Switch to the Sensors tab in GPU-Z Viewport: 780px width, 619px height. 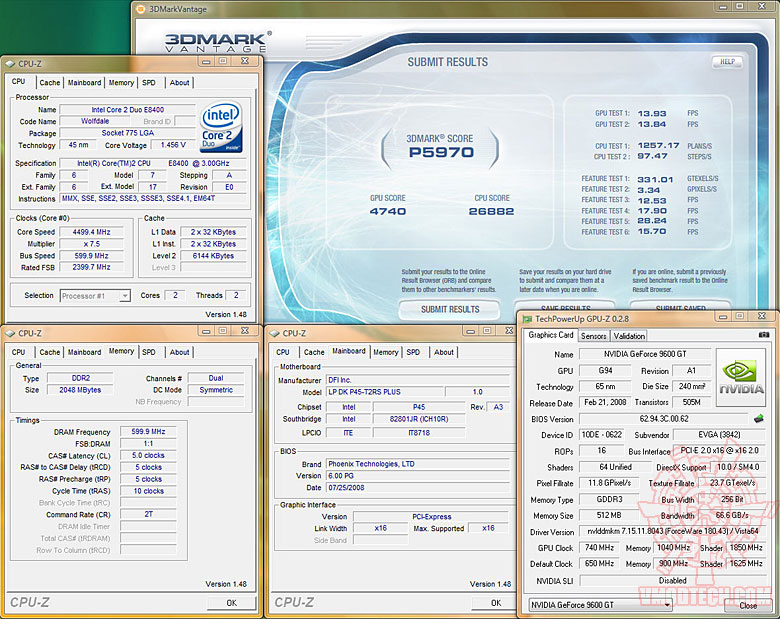(594, 336)
